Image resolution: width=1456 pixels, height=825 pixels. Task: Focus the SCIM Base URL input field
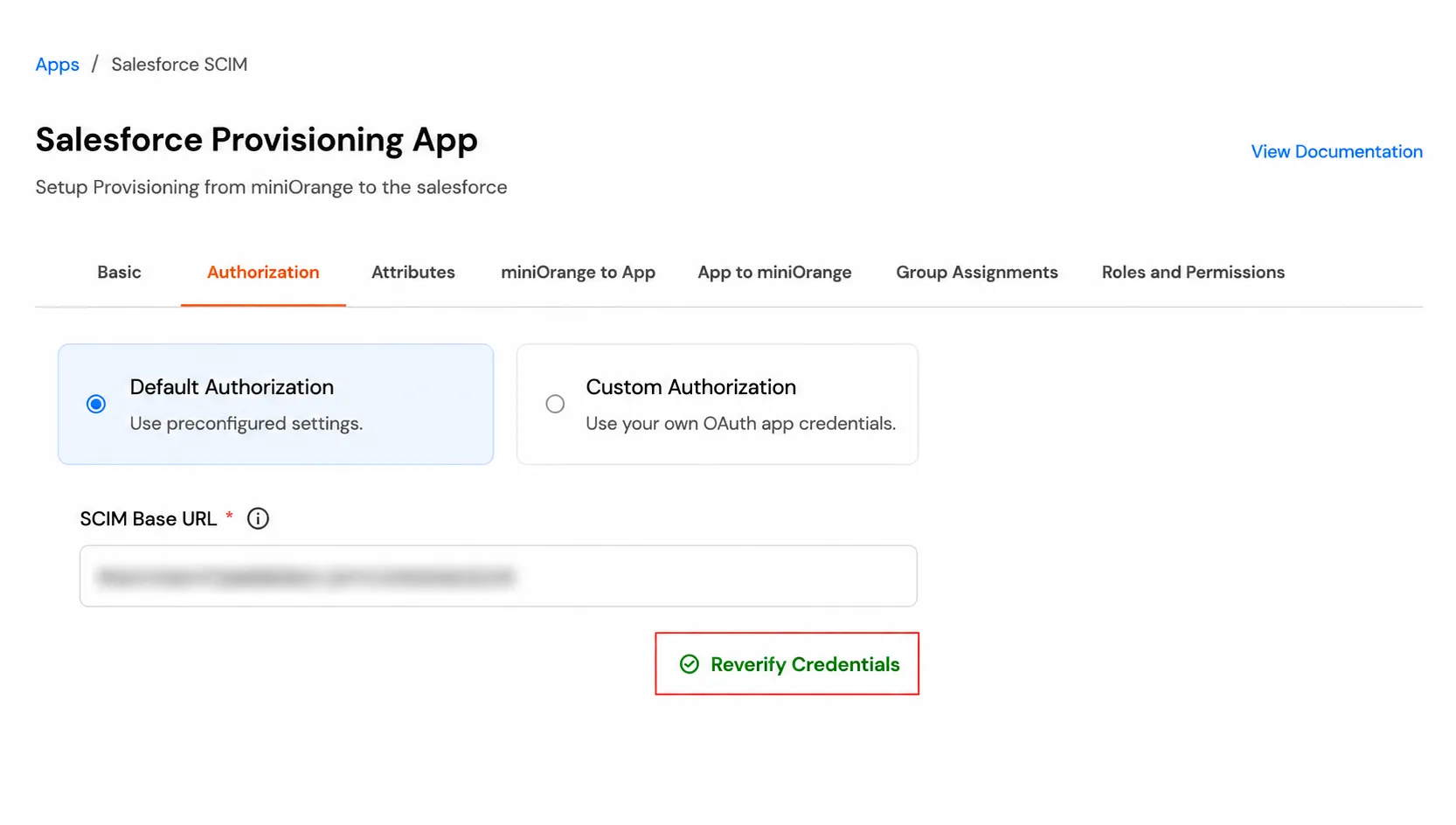click(x=498, y=576)
